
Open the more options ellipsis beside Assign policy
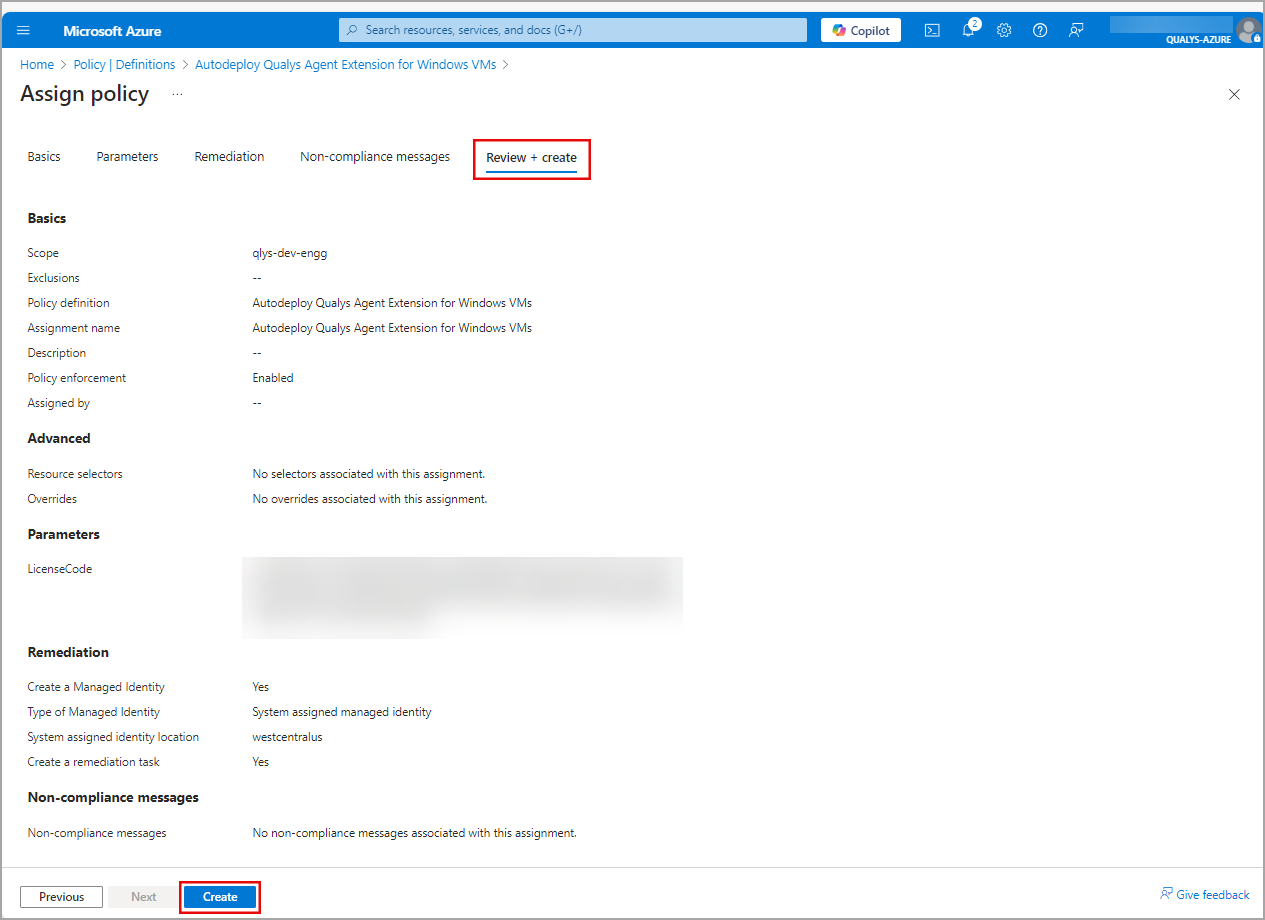coord(177,93)
